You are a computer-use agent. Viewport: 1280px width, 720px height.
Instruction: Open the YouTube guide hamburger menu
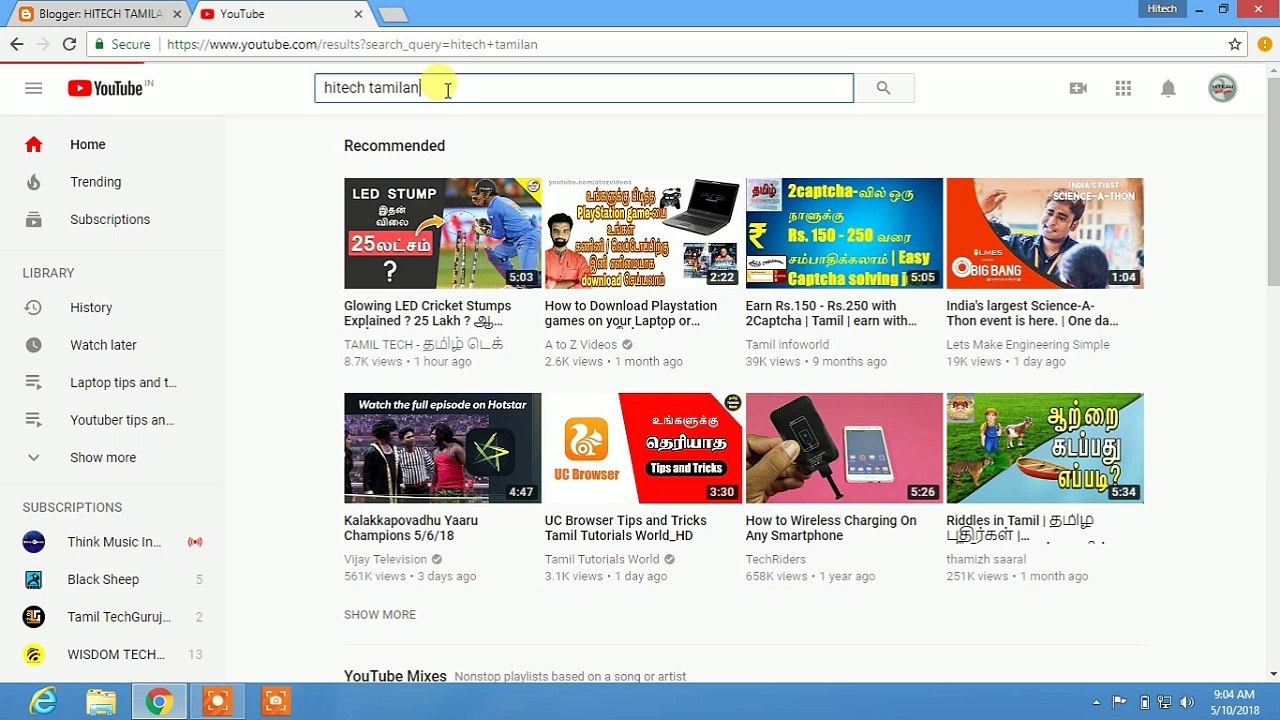33,88
